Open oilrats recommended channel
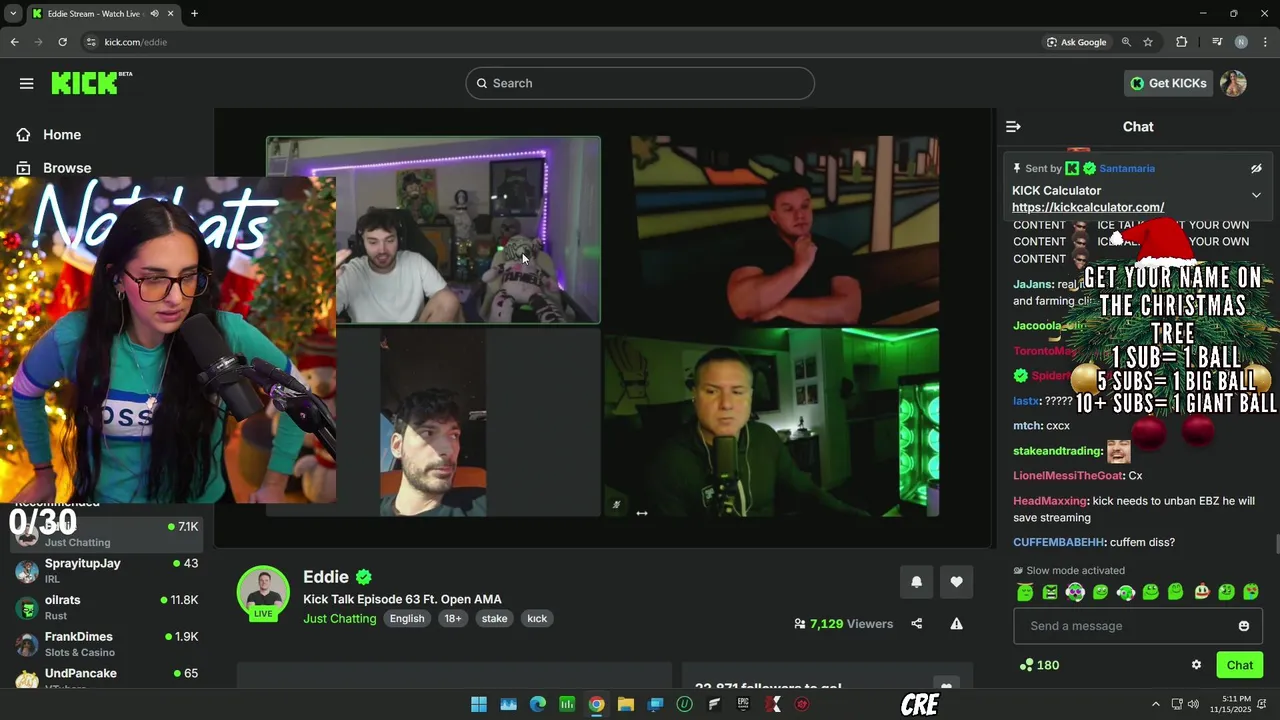The width and height of the screenshot is (1280, 720). point(107,607)
